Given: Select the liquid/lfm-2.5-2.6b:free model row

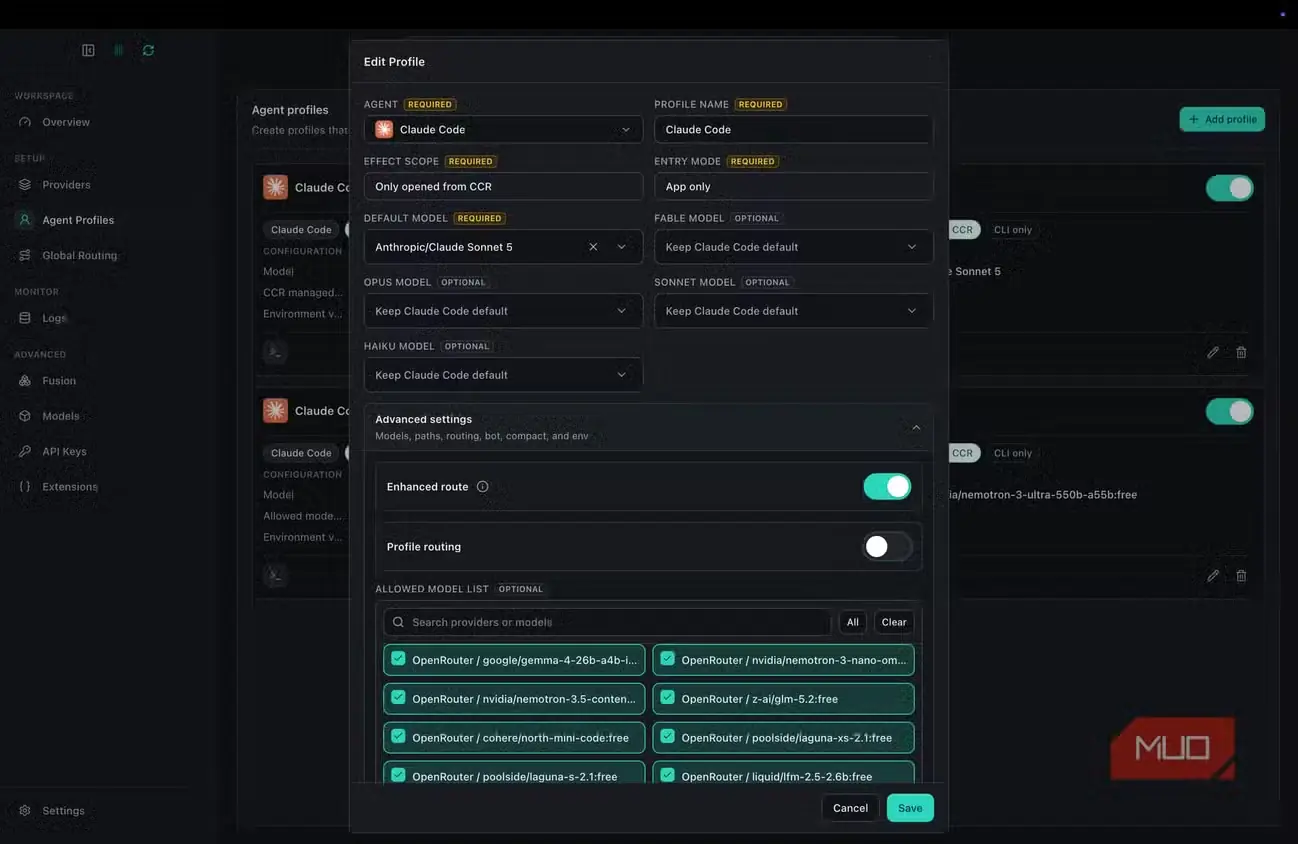Looking at the screenshot, I should tap(783, 773).
